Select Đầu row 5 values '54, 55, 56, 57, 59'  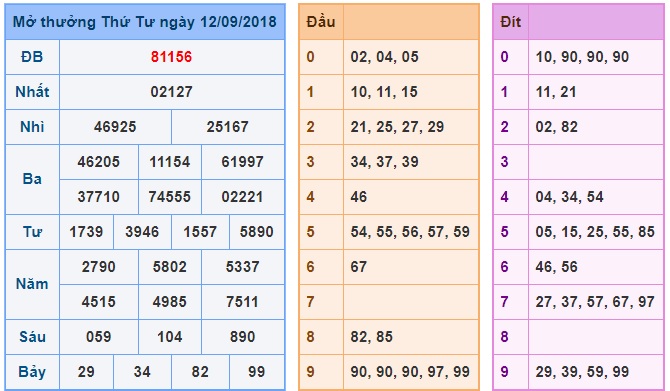410,232
